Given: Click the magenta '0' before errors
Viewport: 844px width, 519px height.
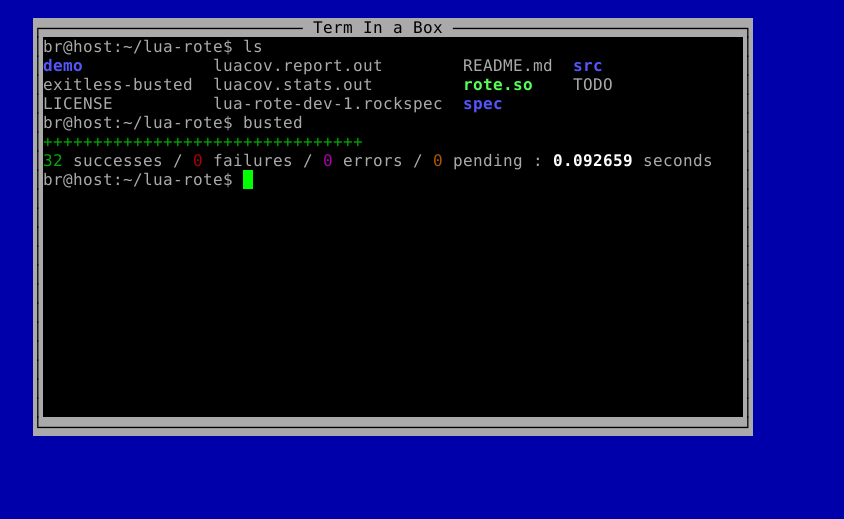Looking at the screenshot, I should 327,160.
